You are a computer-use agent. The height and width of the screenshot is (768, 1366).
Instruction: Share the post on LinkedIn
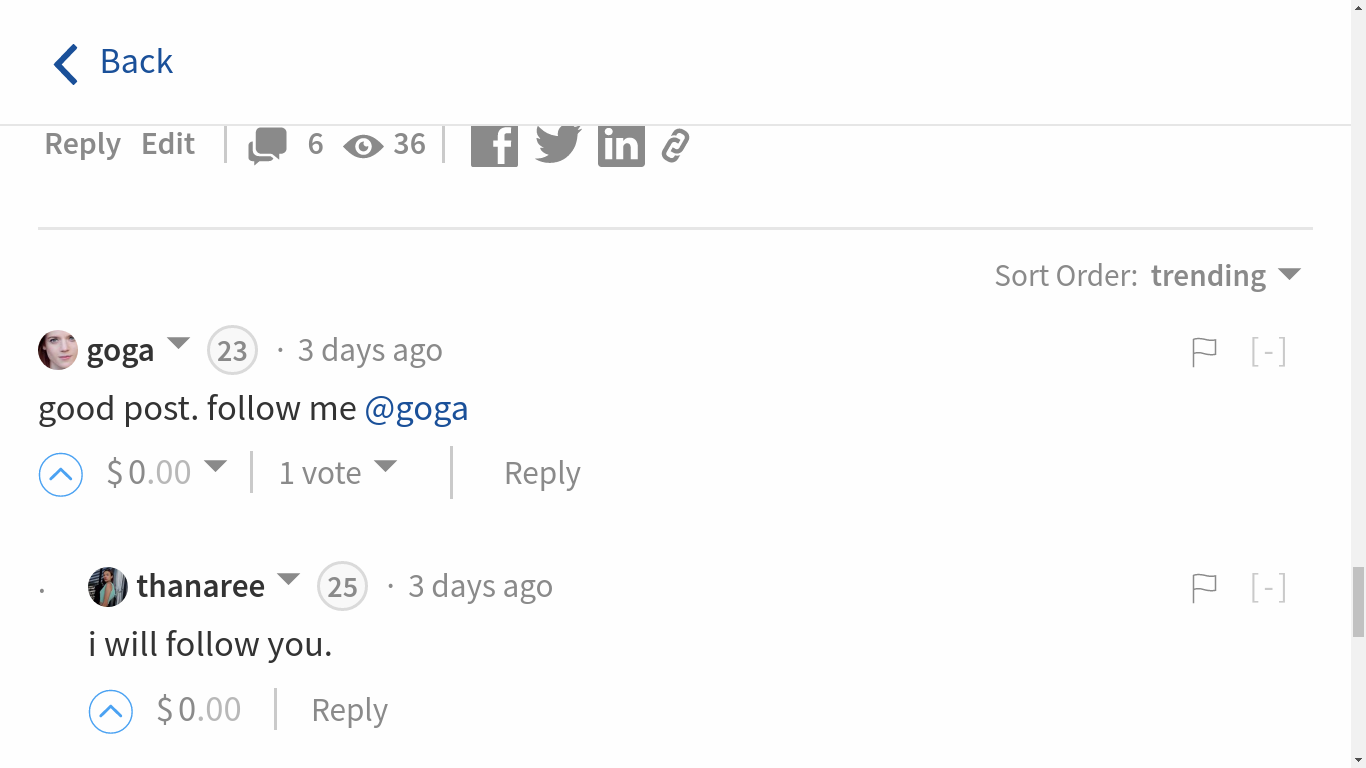[621, 144]
